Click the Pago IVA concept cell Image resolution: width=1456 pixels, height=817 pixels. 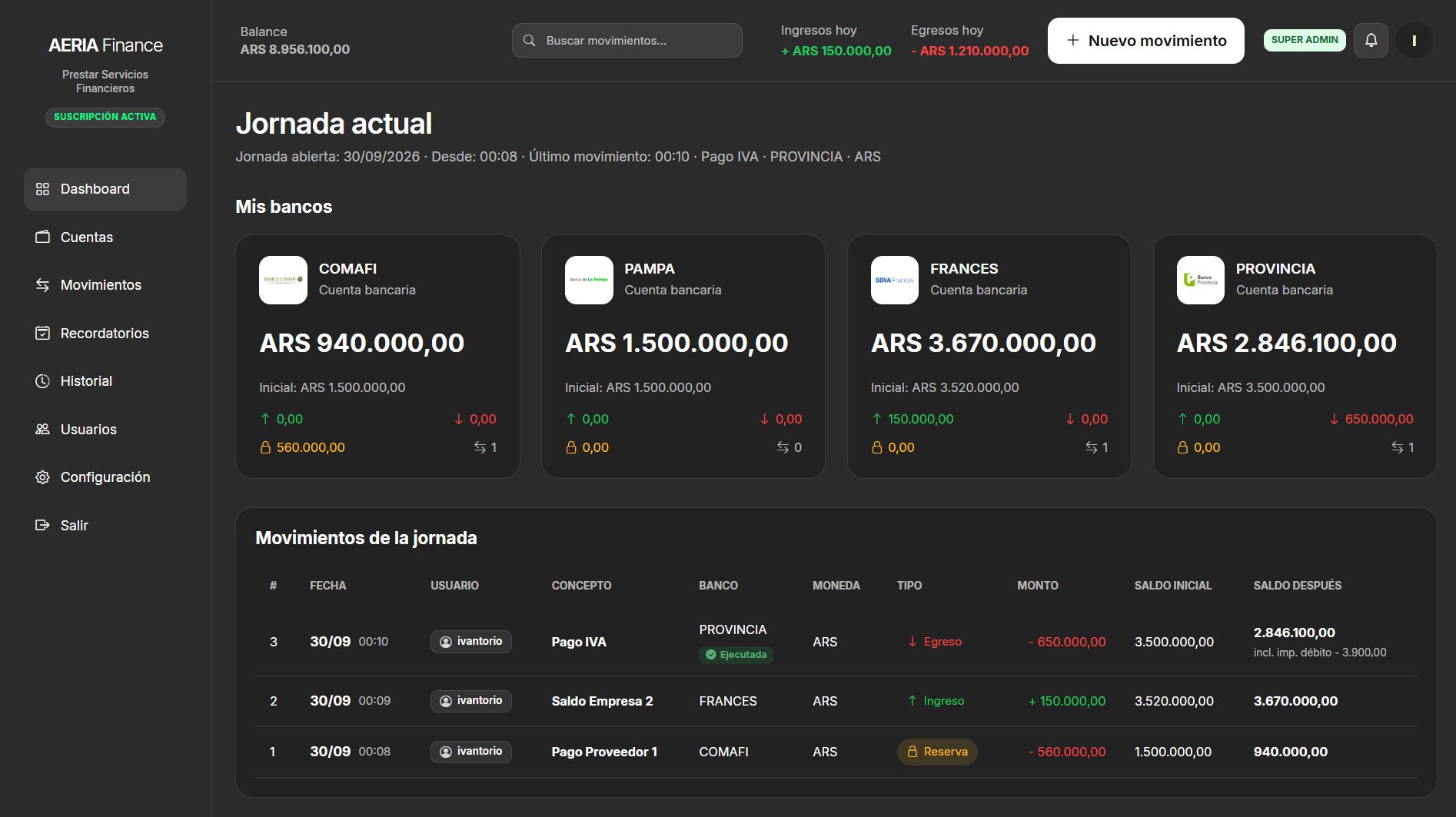pyautogui.click(x=579, y=642)
